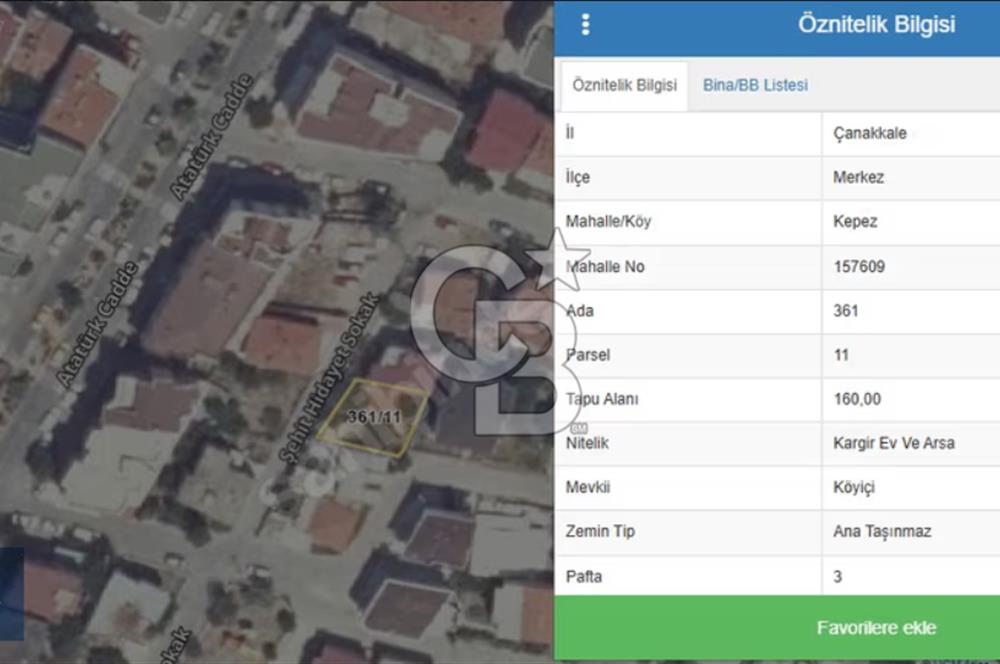
Task: Click the Kepez value for Mahalle/Köy
Action: 854,221
